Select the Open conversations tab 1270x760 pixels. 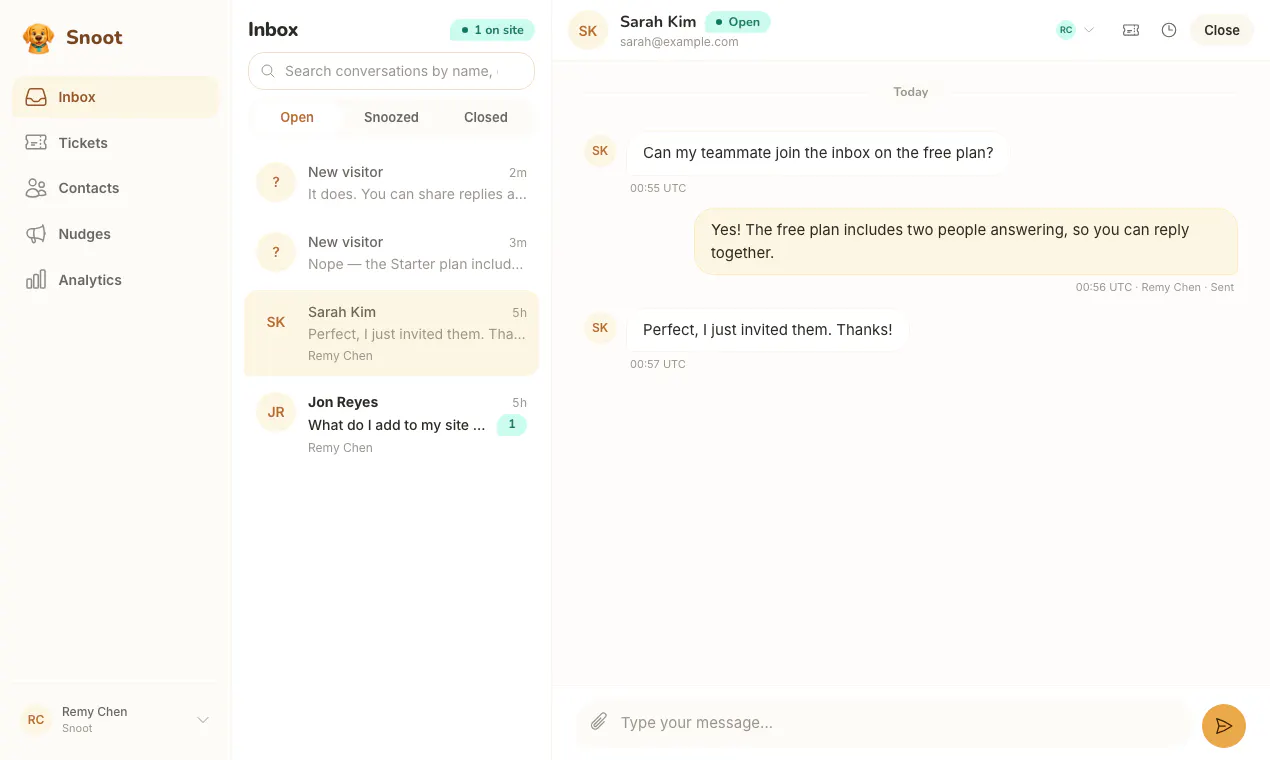tap(297, 117)
